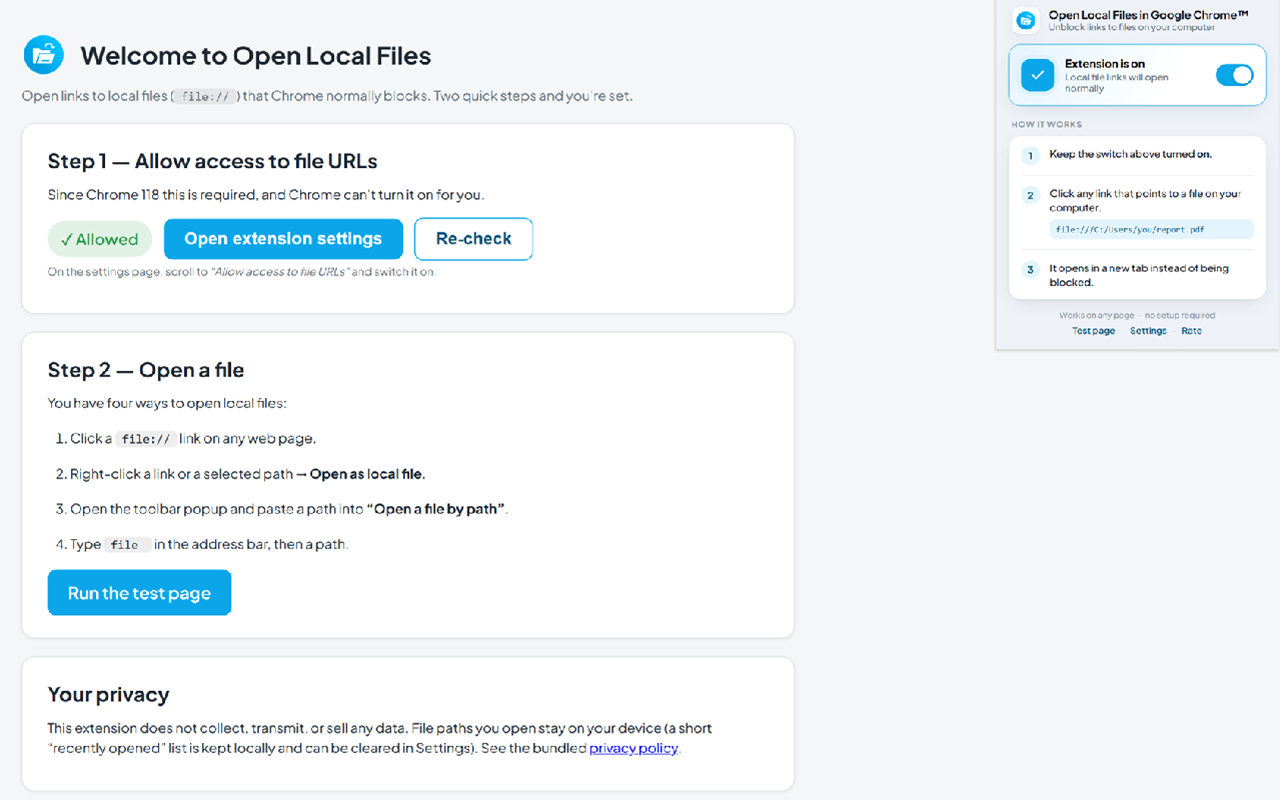Click the popup title Open Local Files in Google Chrome
This screenshot has width=1280, height=800.
(1148, 15)
